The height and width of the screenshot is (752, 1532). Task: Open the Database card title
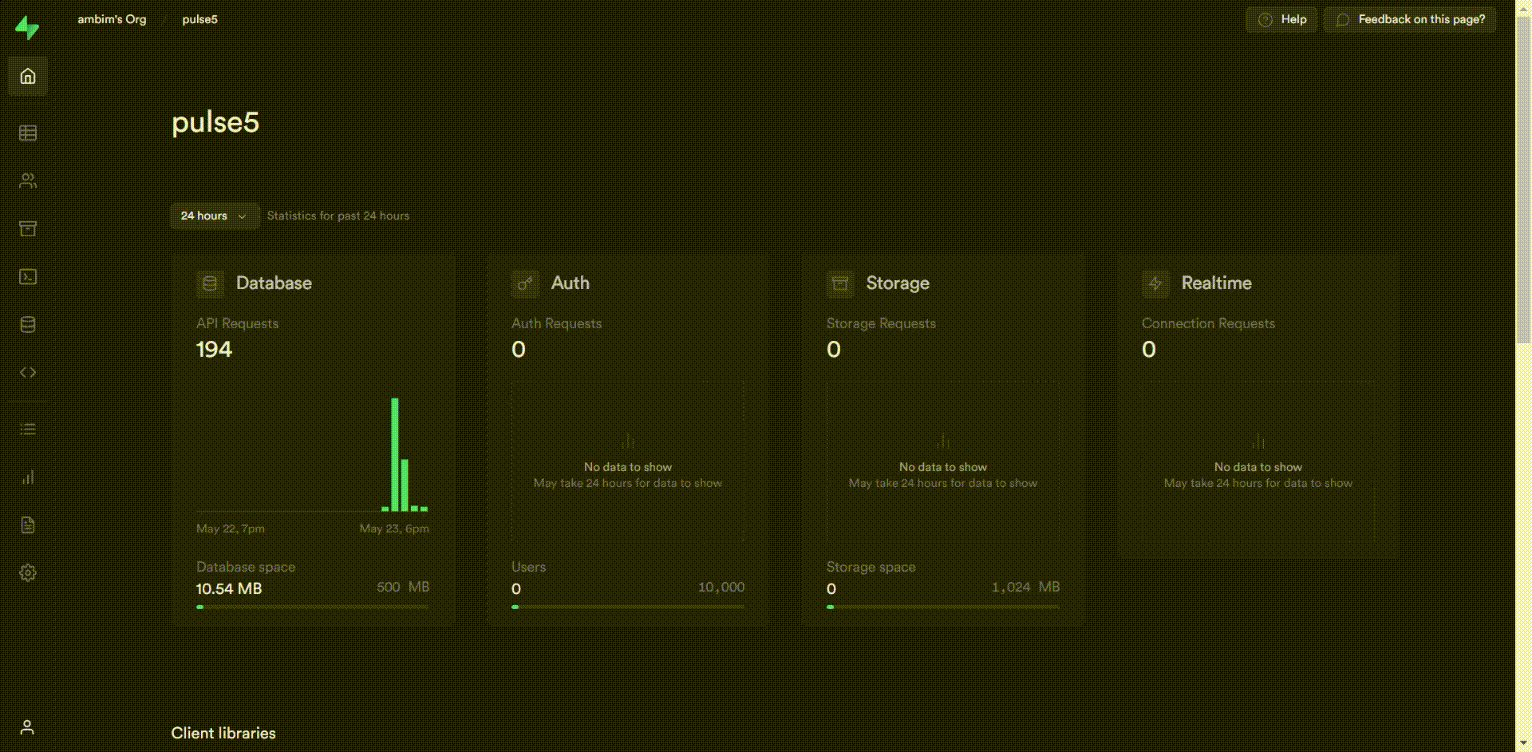274,283
